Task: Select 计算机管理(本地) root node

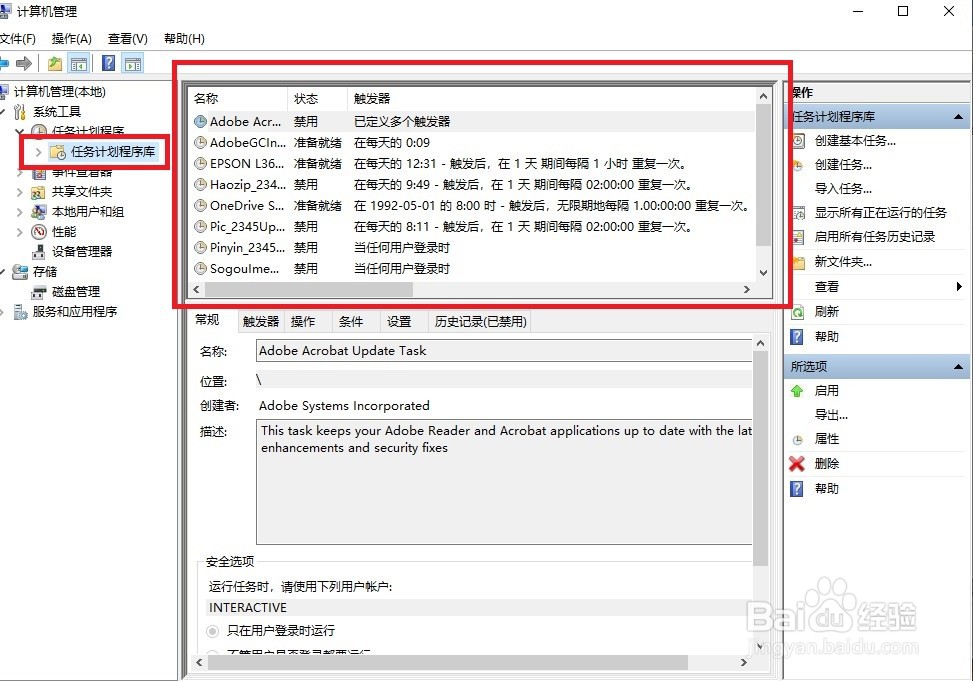Action: pyautogui.click(x=60, y=92)
